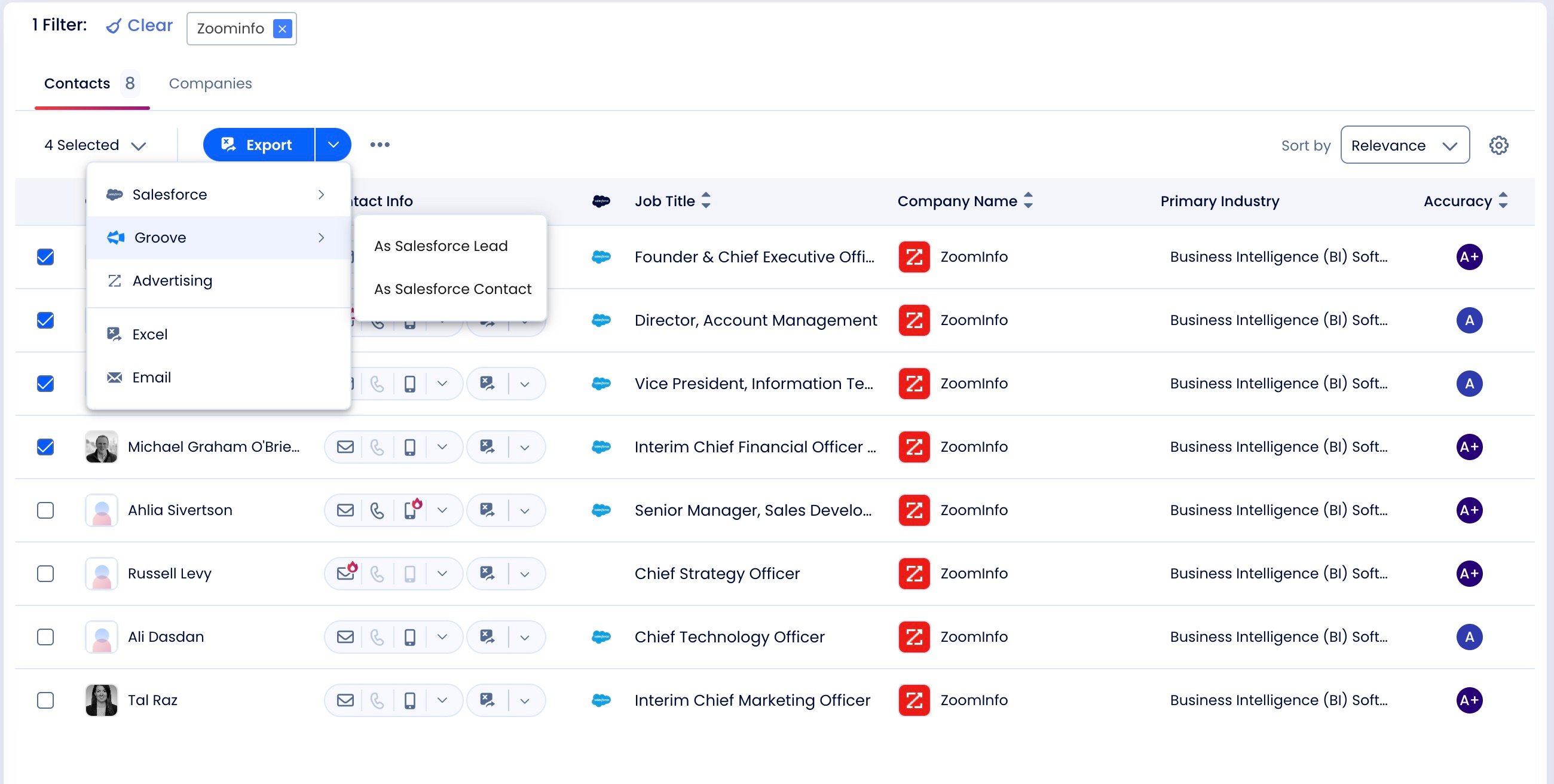Click Russell Levy's email icon with flame

point(347,572)
